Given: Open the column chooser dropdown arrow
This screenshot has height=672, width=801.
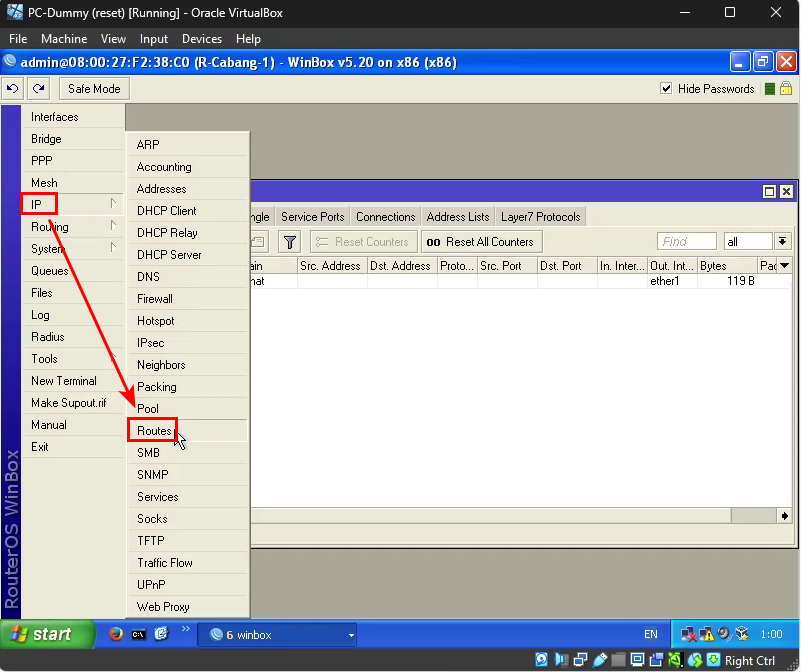Looking at the screenshot, I should pos(784,266).
